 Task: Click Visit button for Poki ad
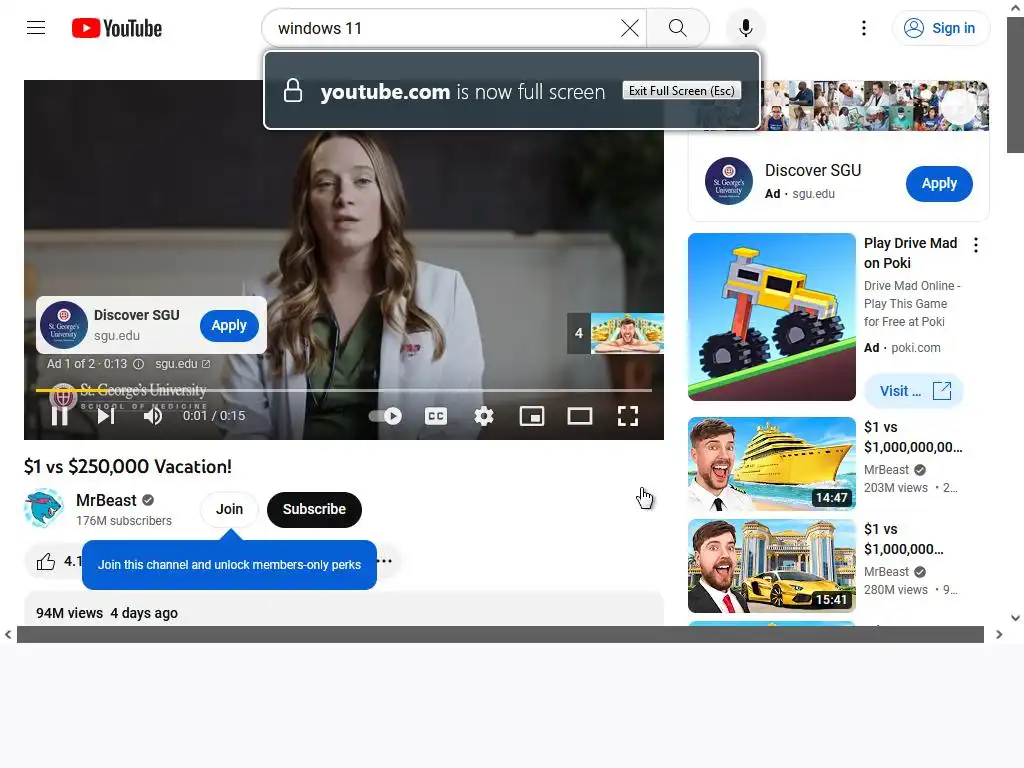coord(914,391)
